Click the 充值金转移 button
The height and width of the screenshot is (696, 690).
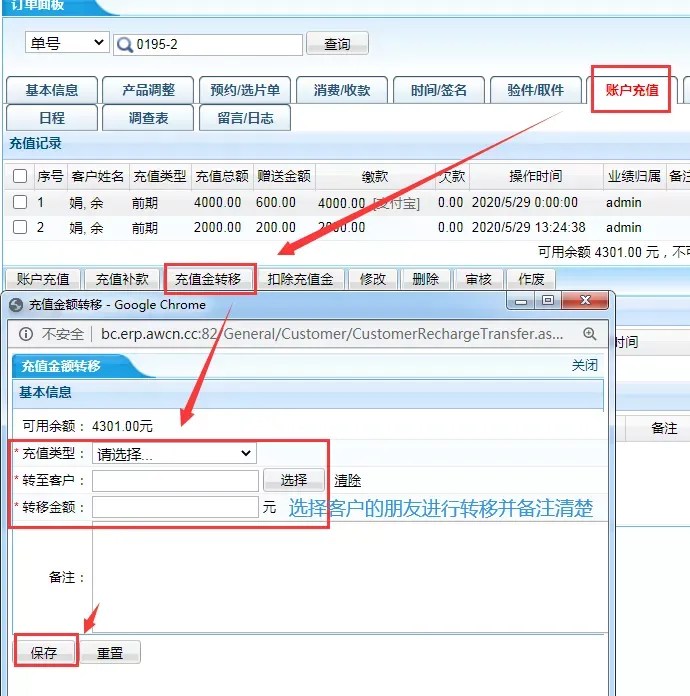(208, 279)
